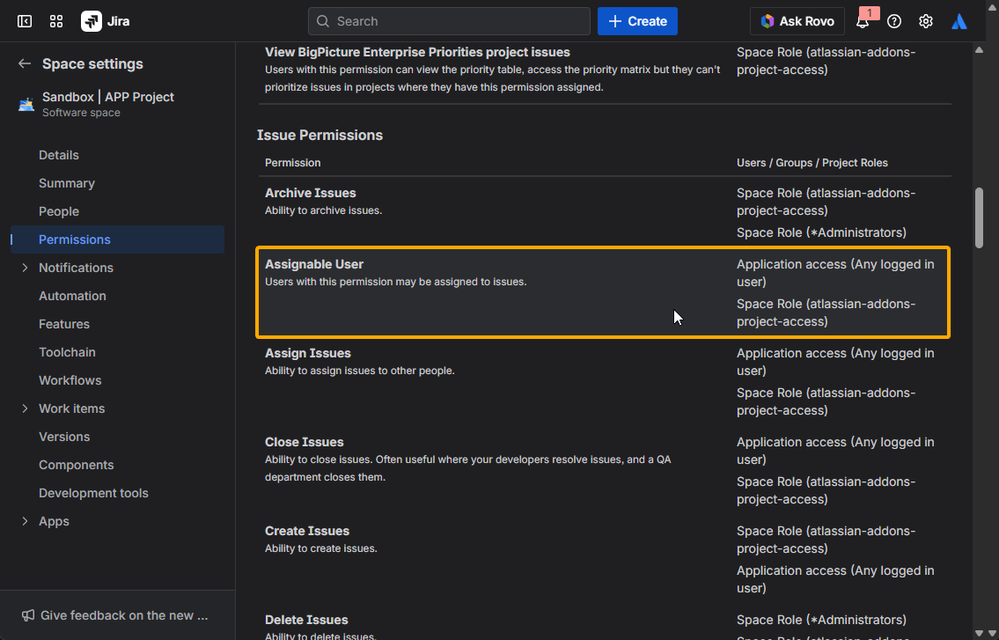Open Automation settings
The width and height of the screenshot is (999, 640).
pos(72,295)
